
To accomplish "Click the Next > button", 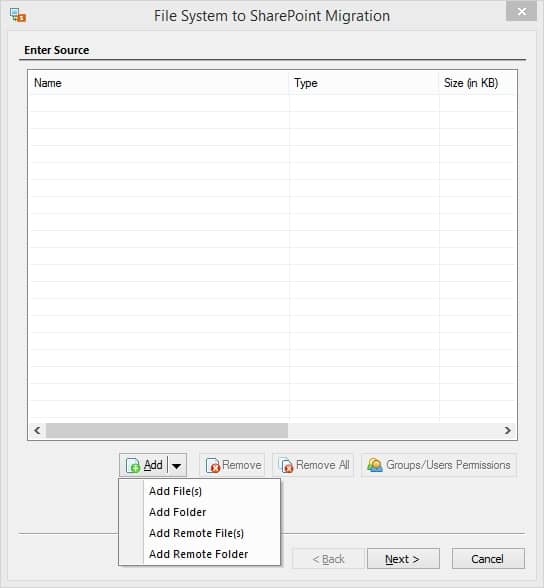I will [403, 559].
